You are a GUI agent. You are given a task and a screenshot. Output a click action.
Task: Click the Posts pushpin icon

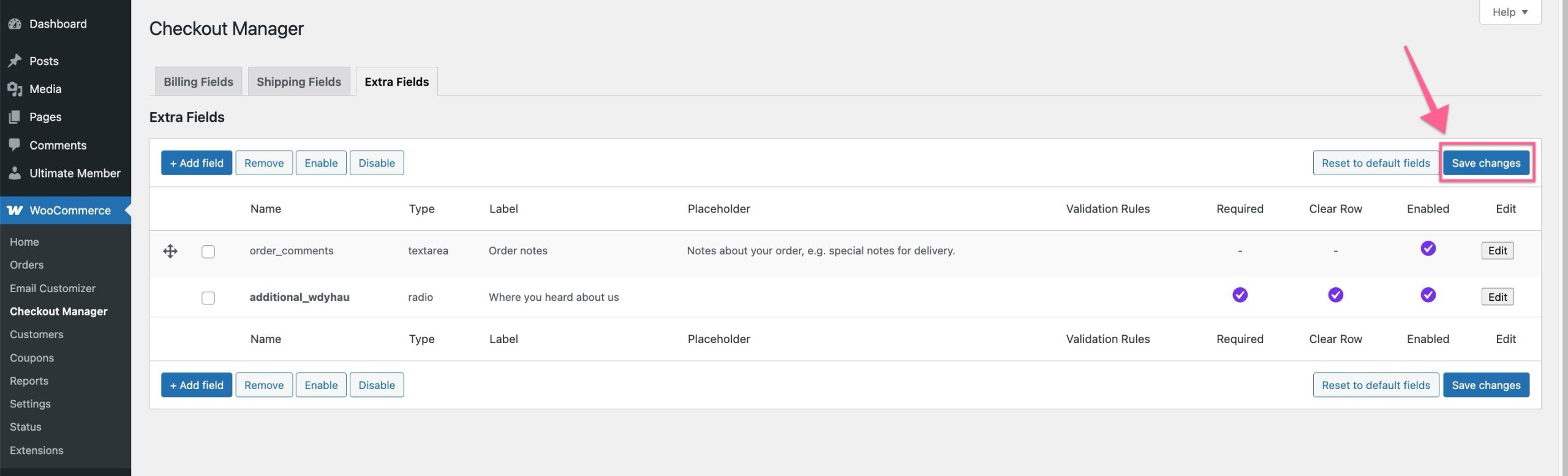[x=15, y=61]
